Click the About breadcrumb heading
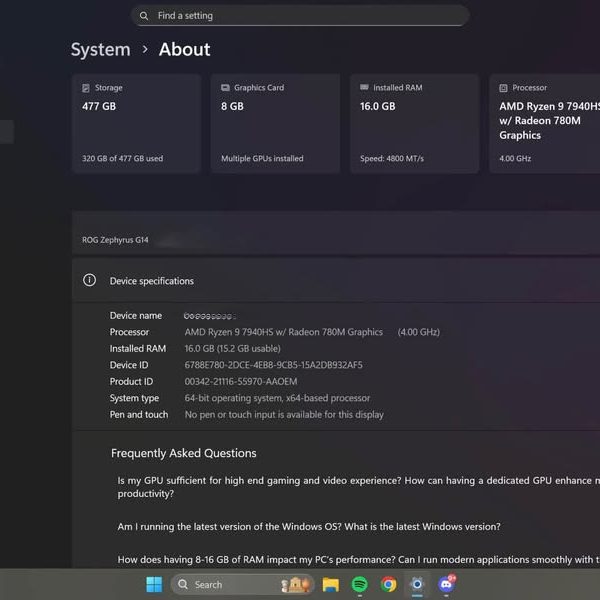 (x=184, y=49)
